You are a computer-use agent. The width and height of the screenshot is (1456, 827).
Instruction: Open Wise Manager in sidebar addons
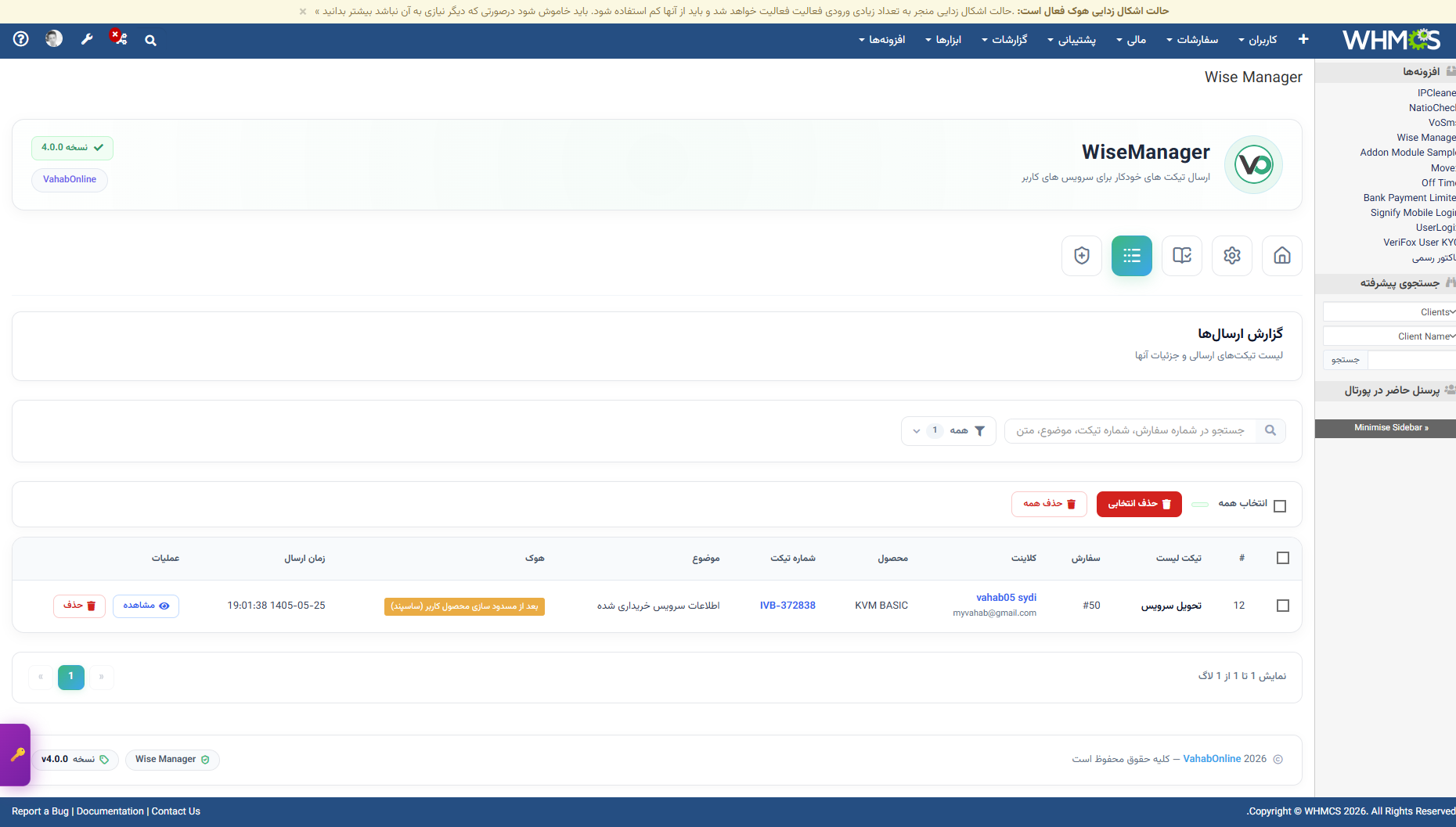(x=1426, y=138)
